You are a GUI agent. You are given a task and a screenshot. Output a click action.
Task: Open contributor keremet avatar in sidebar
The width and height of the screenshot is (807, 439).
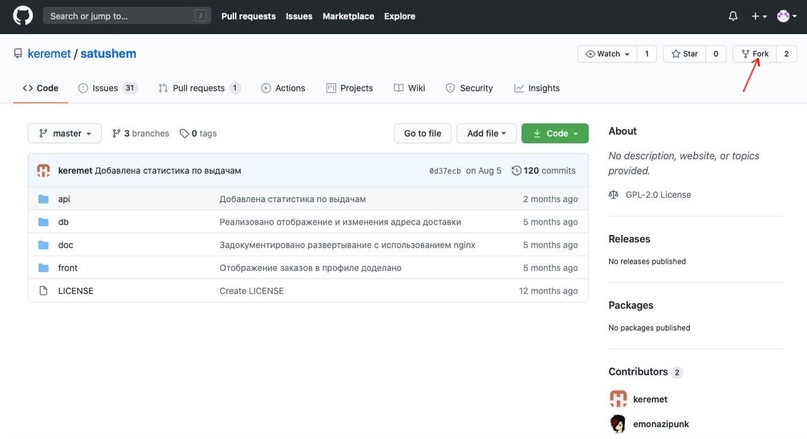point(618,399)
